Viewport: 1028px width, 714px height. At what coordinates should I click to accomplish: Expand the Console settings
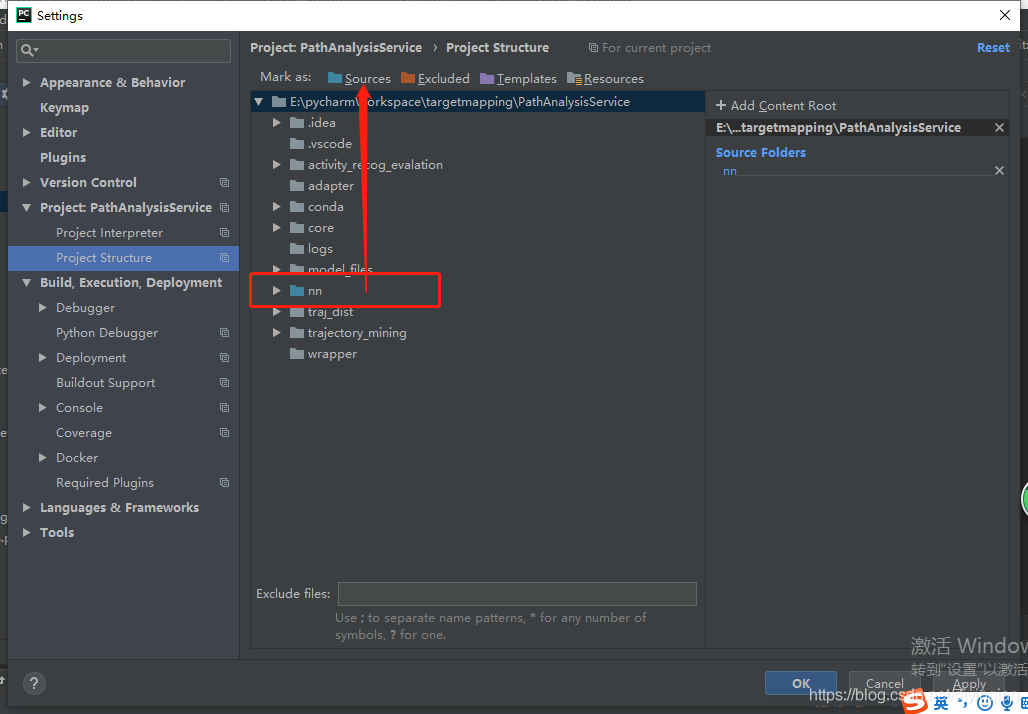pos(43,408)
